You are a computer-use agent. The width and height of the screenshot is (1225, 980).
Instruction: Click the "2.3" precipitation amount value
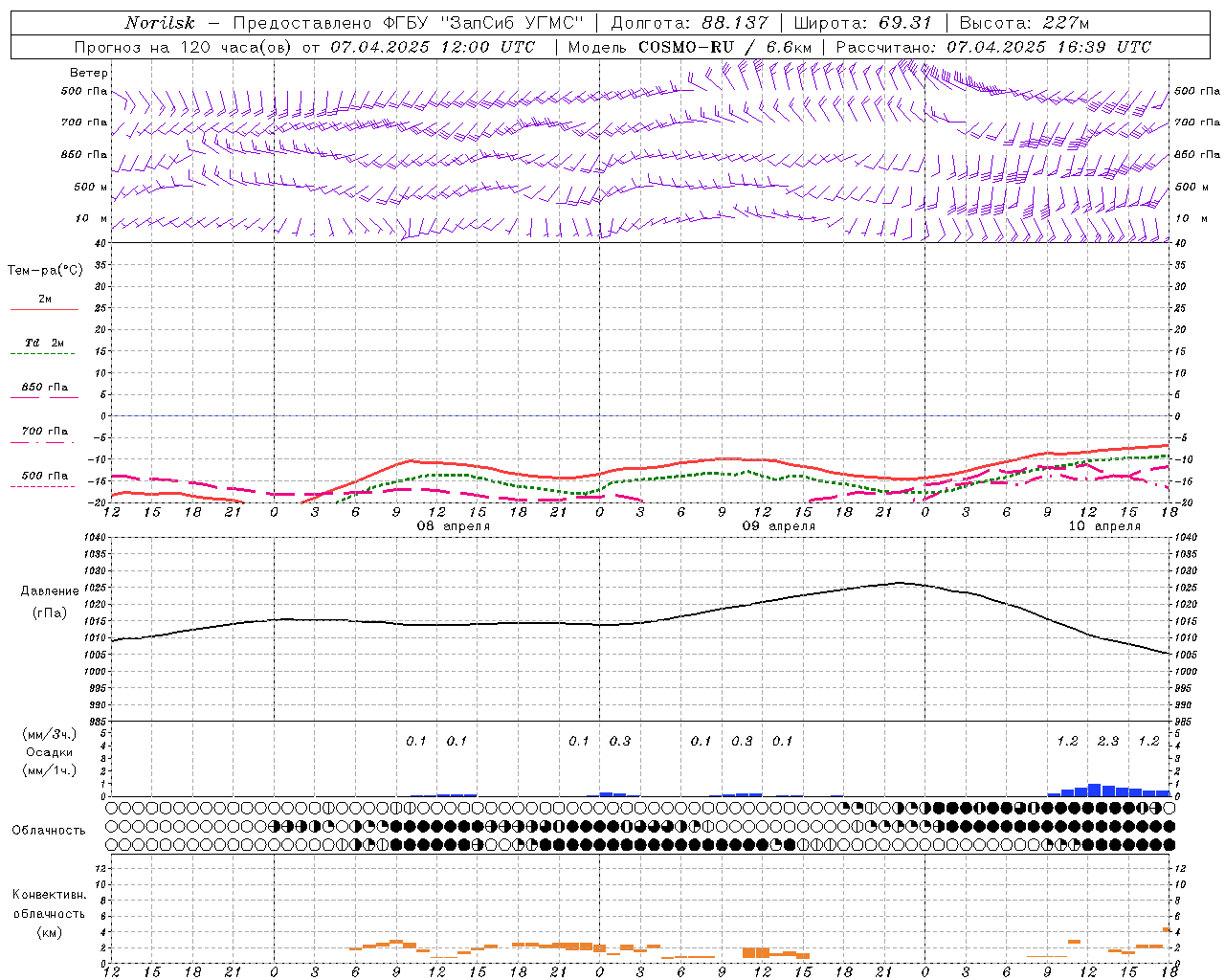1108,742
